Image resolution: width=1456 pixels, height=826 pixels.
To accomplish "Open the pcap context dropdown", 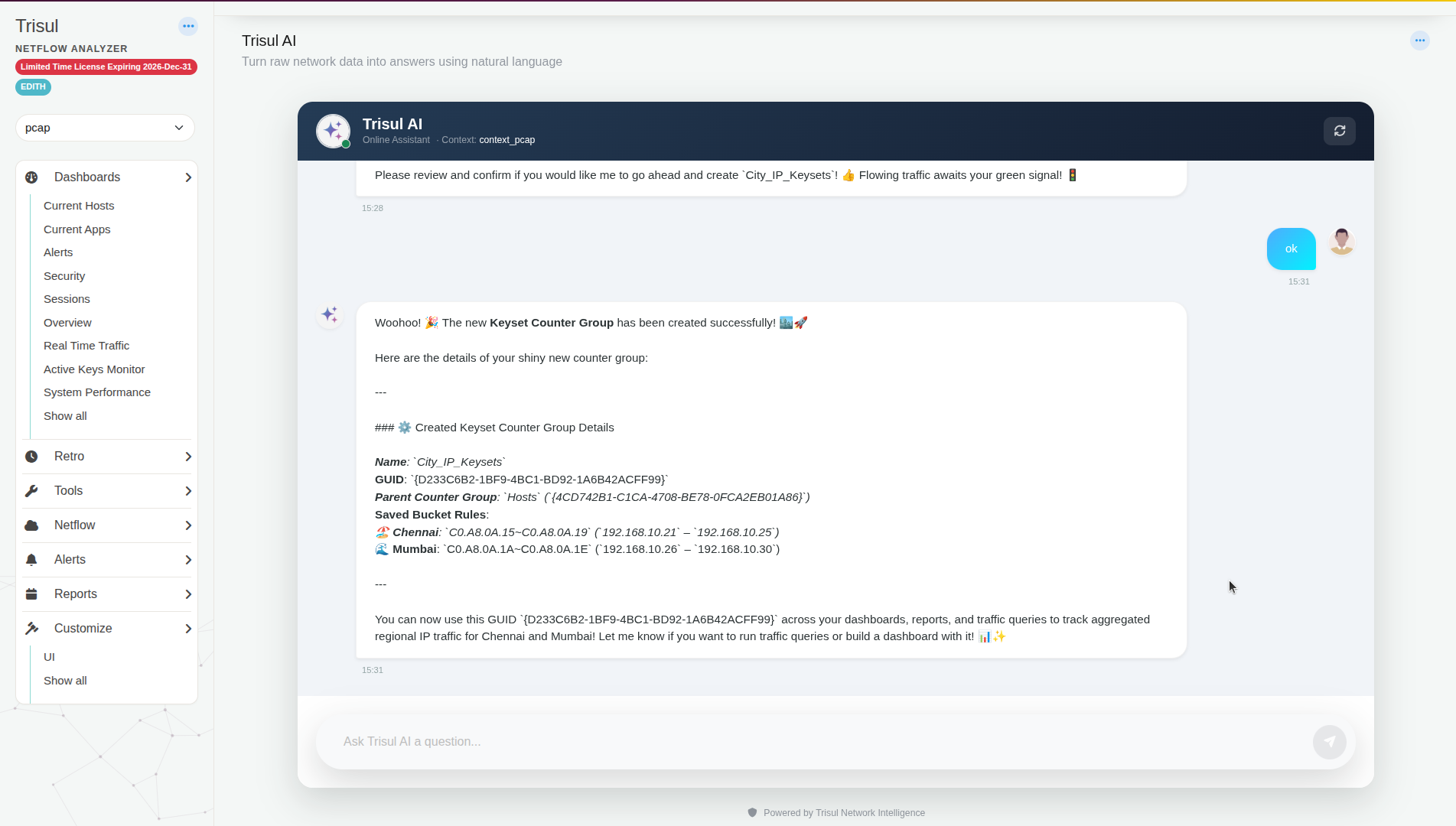I will (105, 128).
